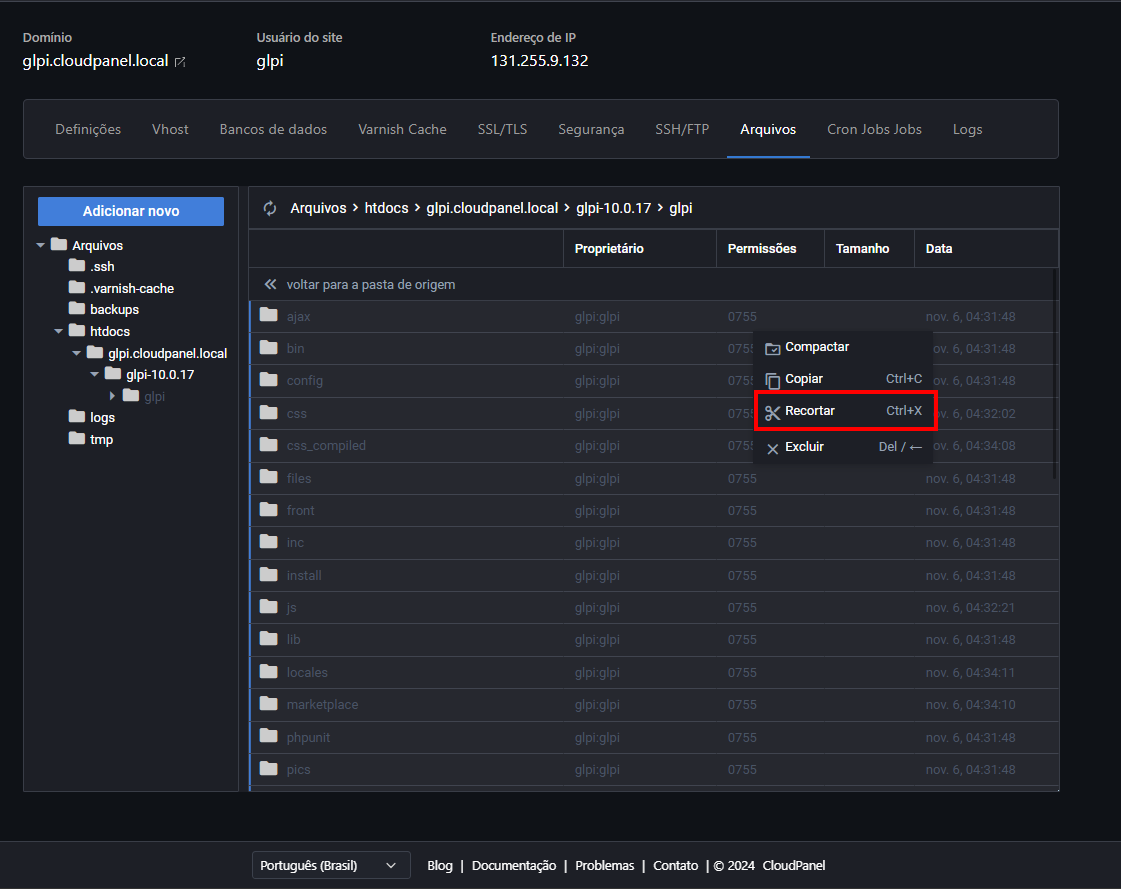This screenshot has height=889, width=1121.
Task: Expand the glpi subfolder tree node
Action: click(112, 396)
